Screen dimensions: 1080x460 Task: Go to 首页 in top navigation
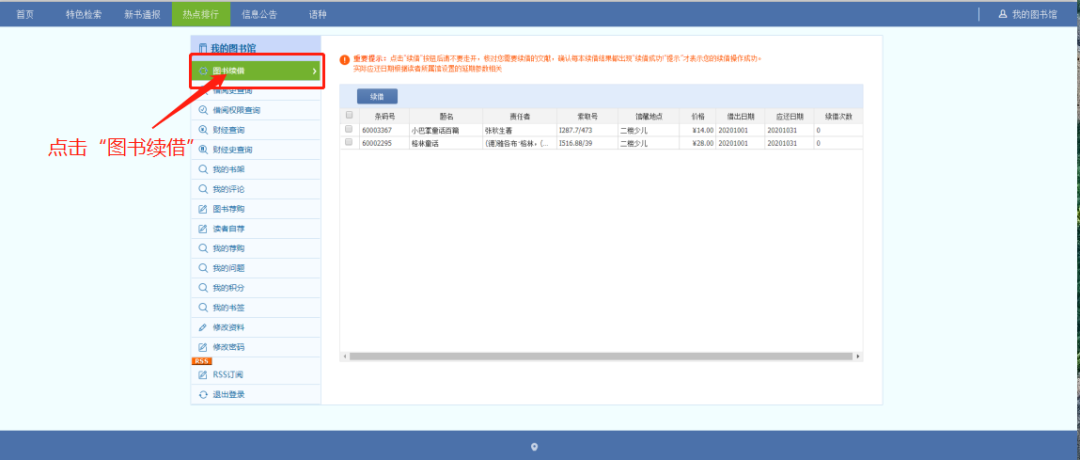[x=25, y=14]
